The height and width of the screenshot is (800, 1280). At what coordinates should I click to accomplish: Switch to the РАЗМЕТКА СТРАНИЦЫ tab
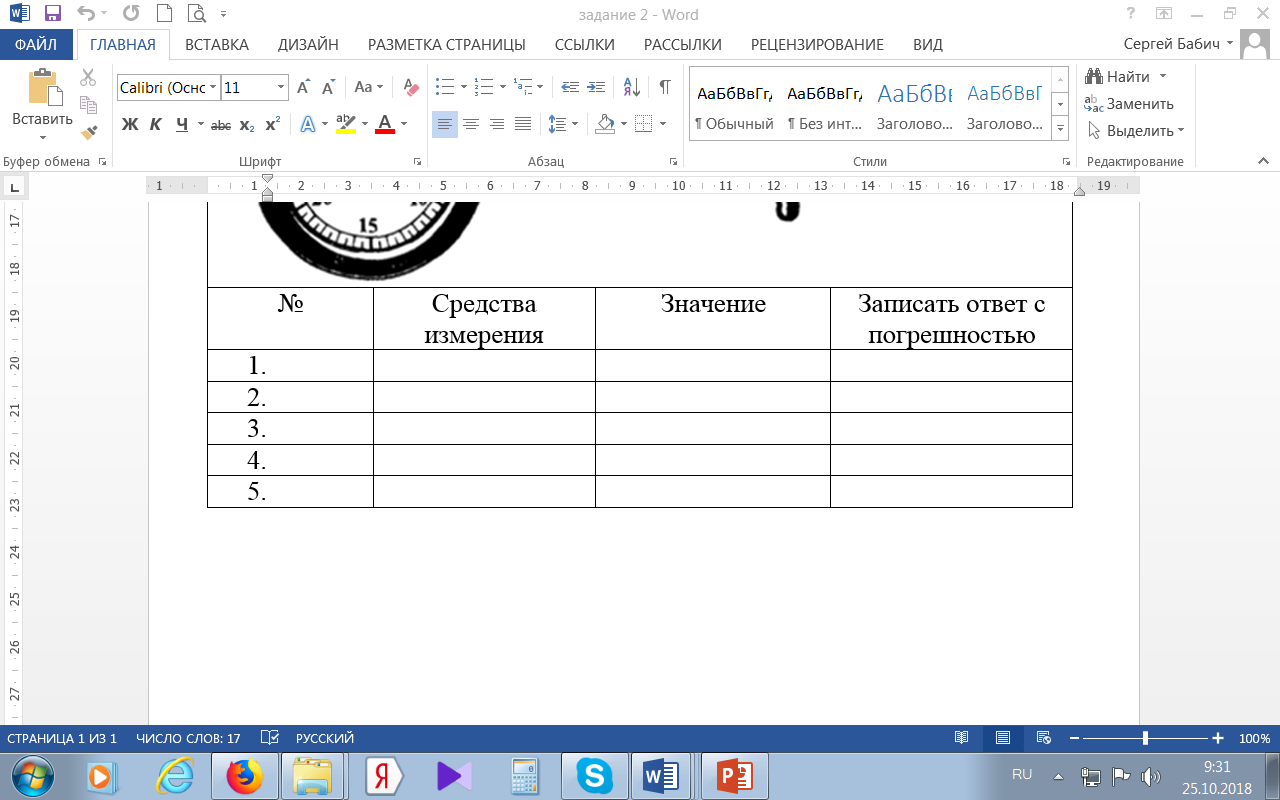(x=447, y=44)
